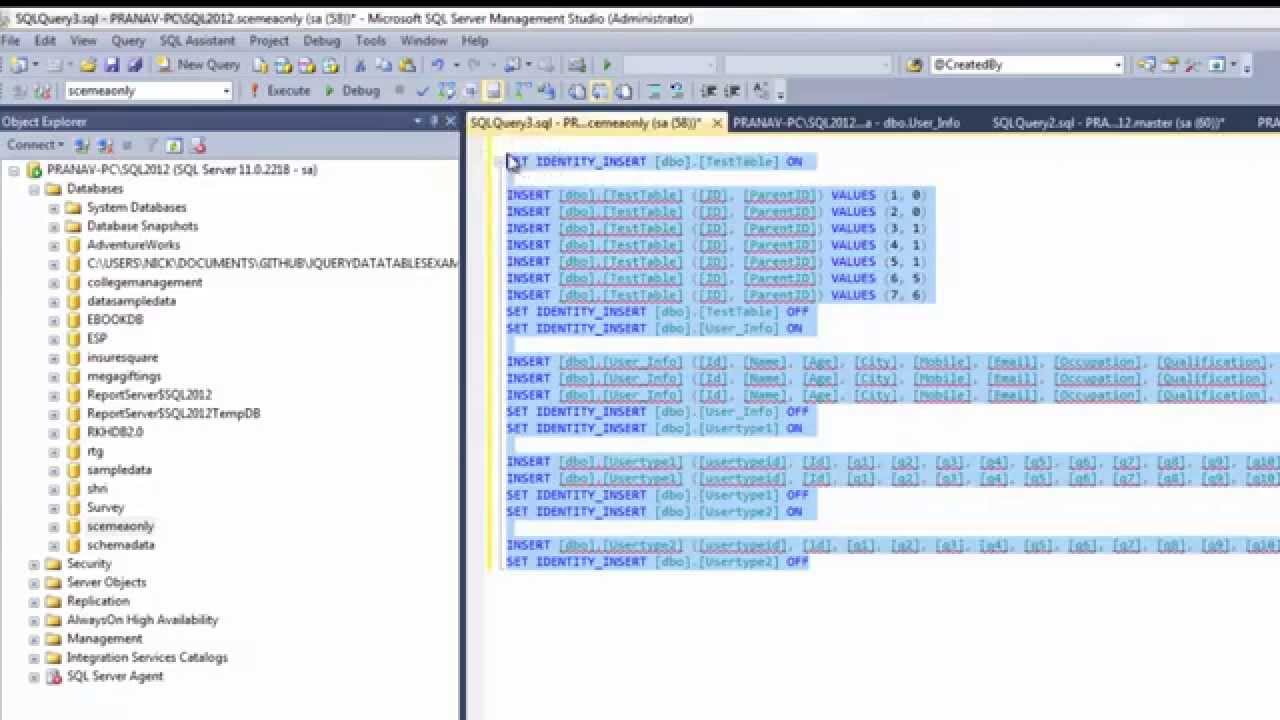The height and width of the screenshot is (720, 1280).
Task: Open the Tools menu
Action: click(370, 41)
